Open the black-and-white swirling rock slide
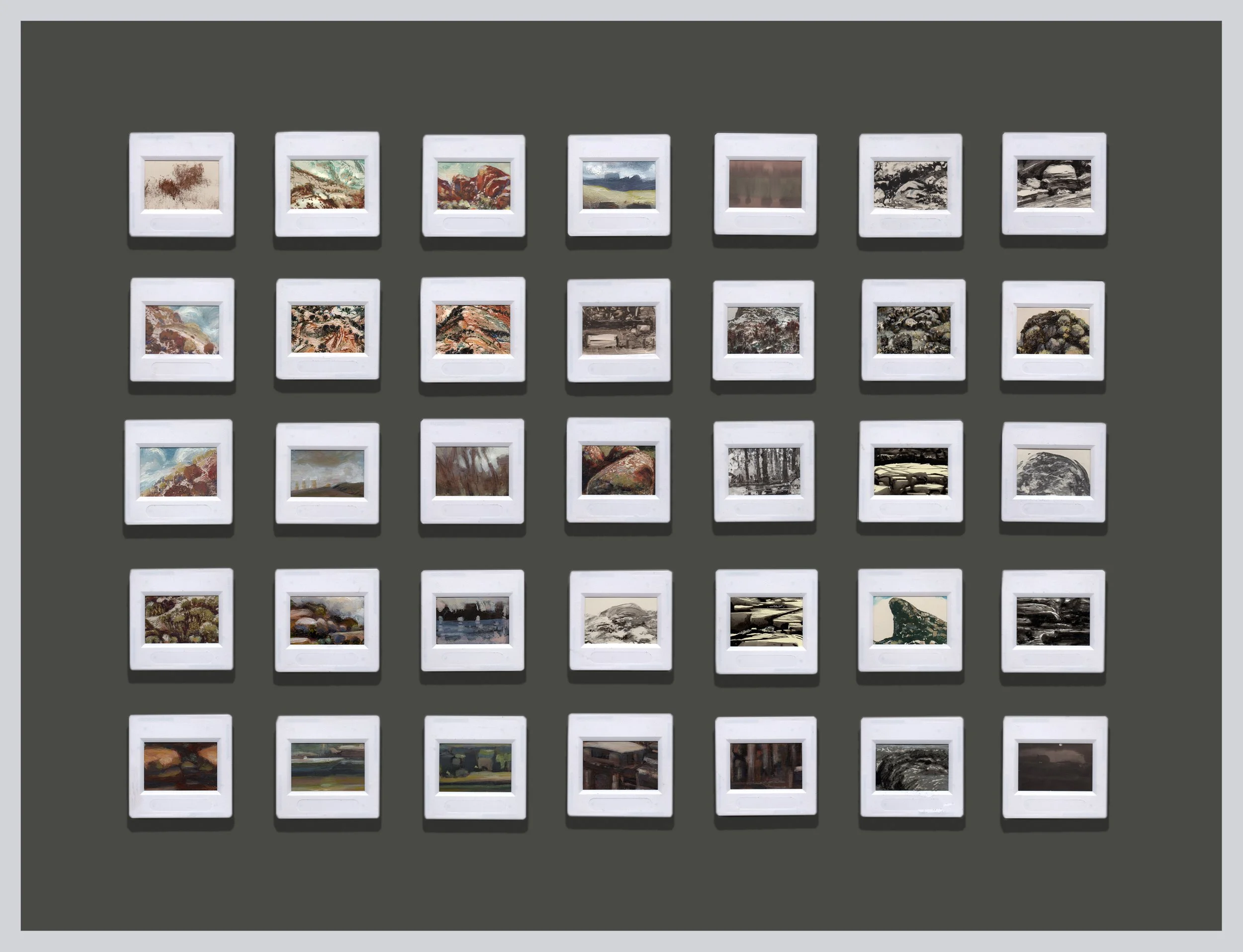The width and height of the screenshot is (1243, 952). click(911, 767)
